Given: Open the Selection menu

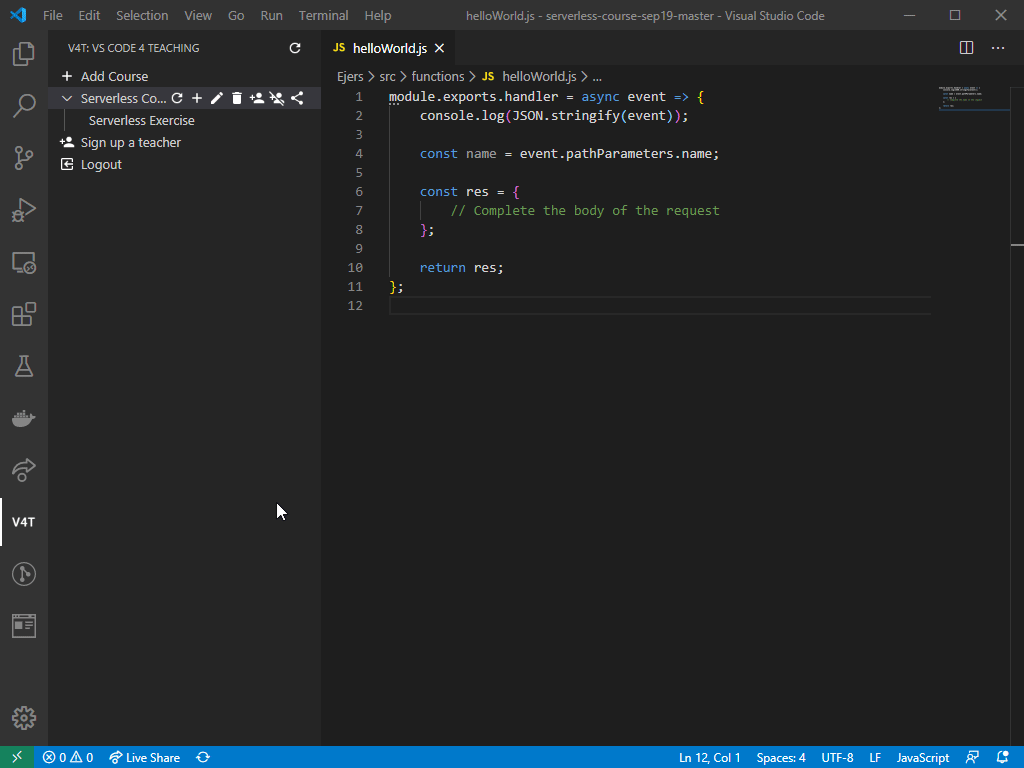Looking at the screenshot, I should click(x=142, y=15).
